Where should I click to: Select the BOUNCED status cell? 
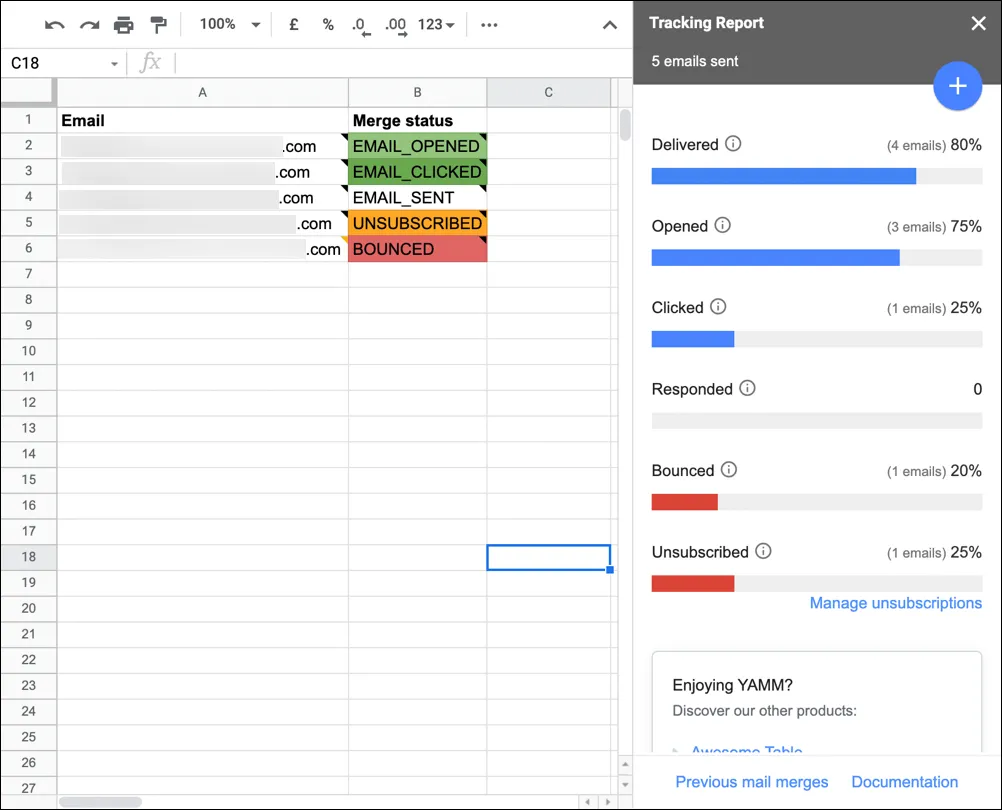[417, 249]
